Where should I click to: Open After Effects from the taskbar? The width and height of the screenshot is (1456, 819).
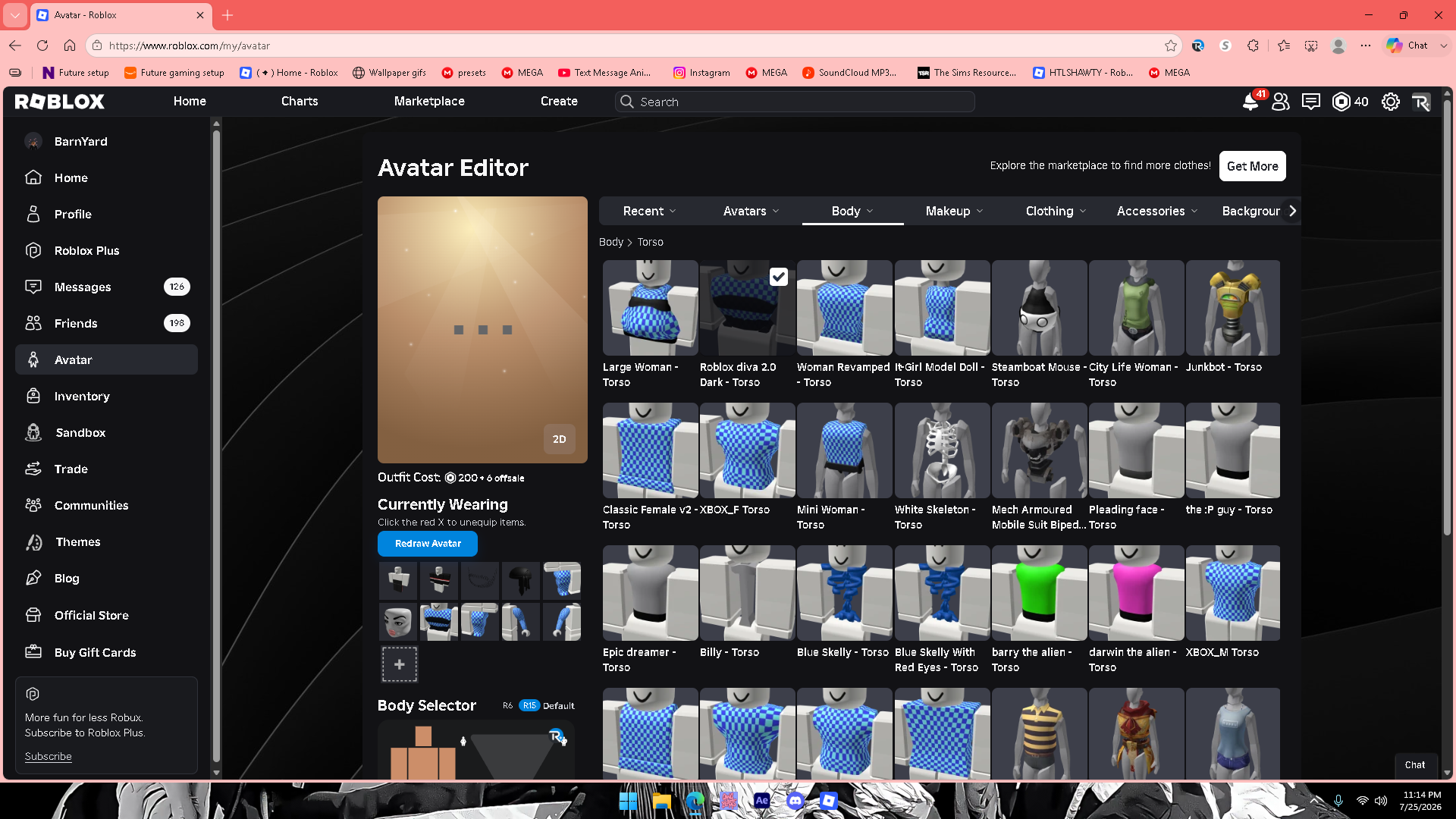(761, 801)
